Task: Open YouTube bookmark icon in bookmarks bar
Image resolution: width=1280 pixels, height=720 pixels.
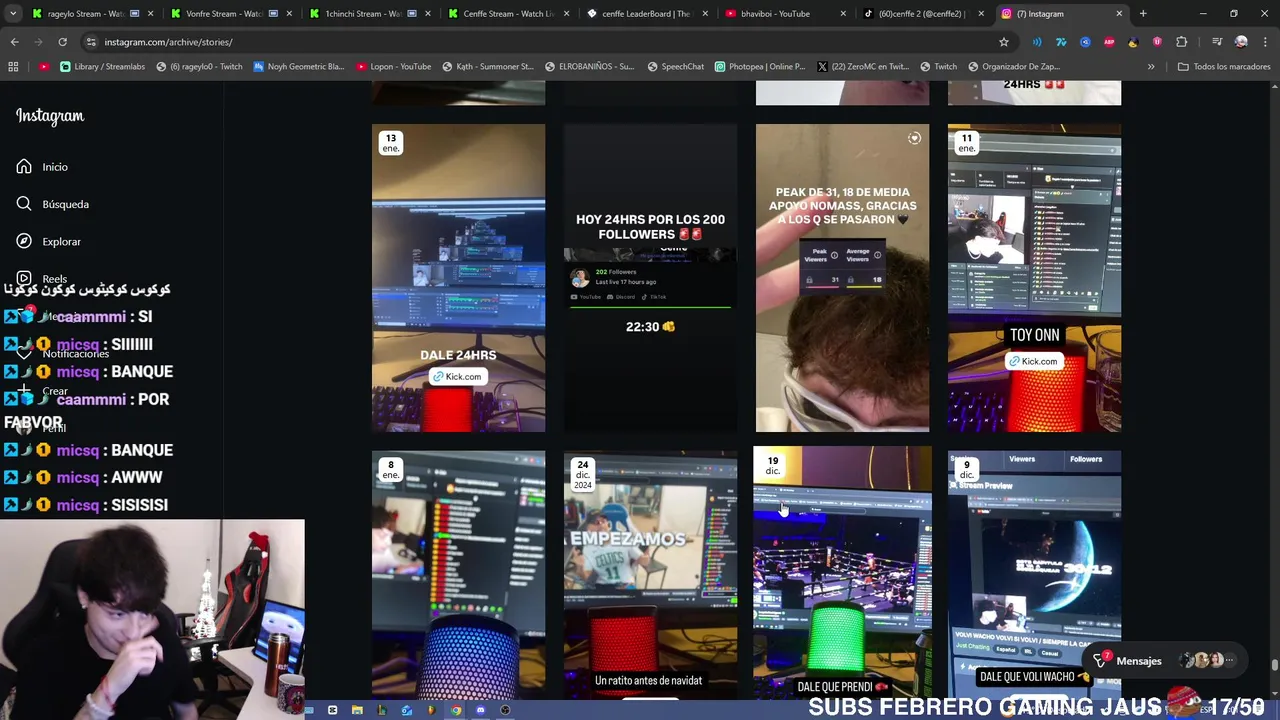Action: point(44,67)
